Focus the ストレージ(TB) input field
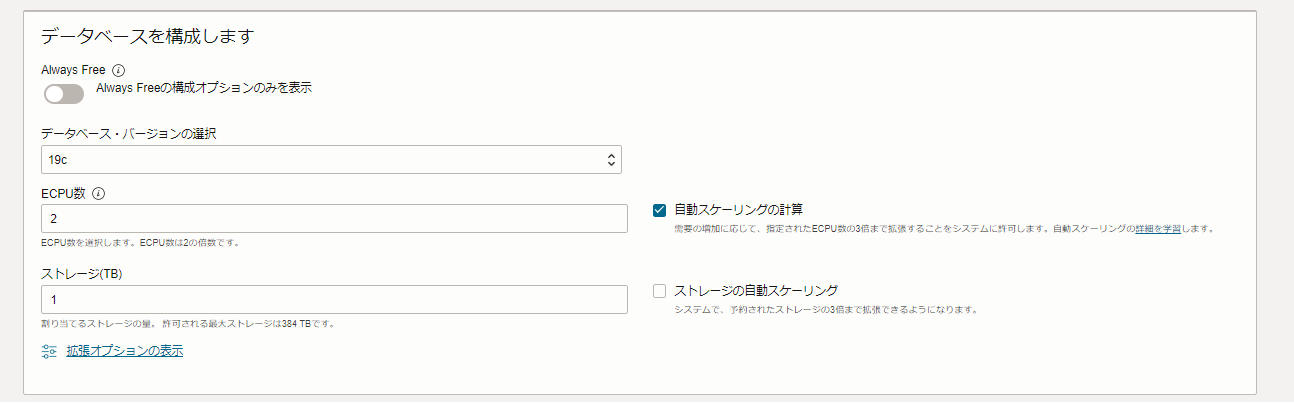The width and height of the screenshot is (1294, 404). click(334, 299)
